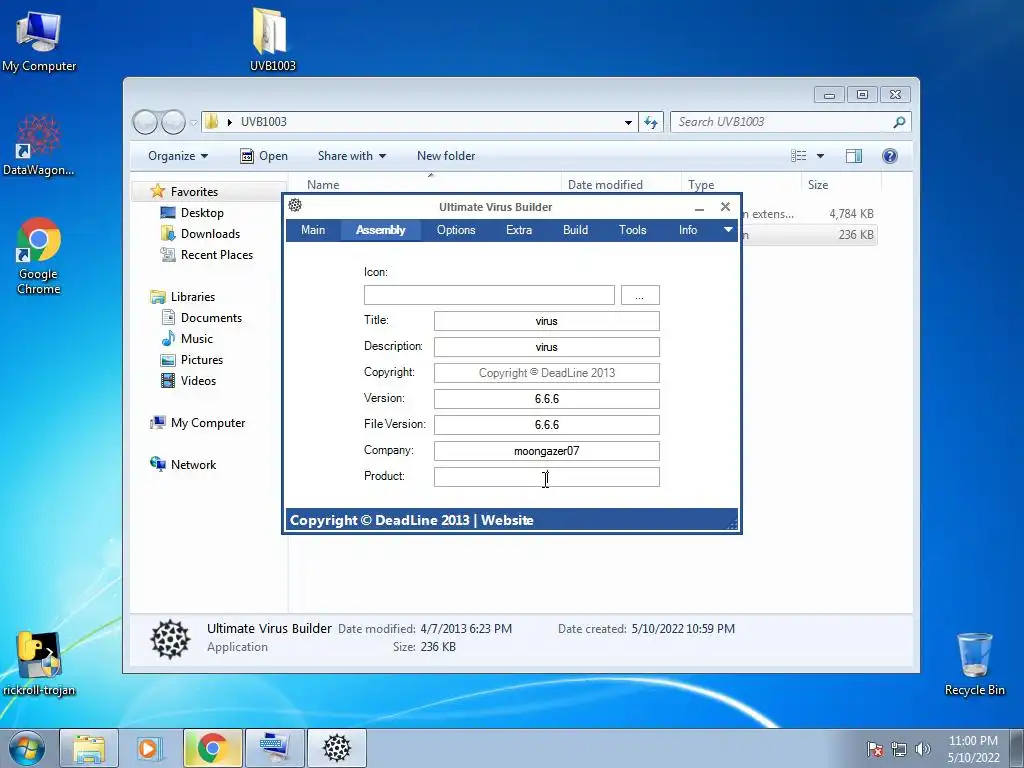This screenshot has height=768, width=1024.
Task: Click the File Version input field
Action: 547,424
